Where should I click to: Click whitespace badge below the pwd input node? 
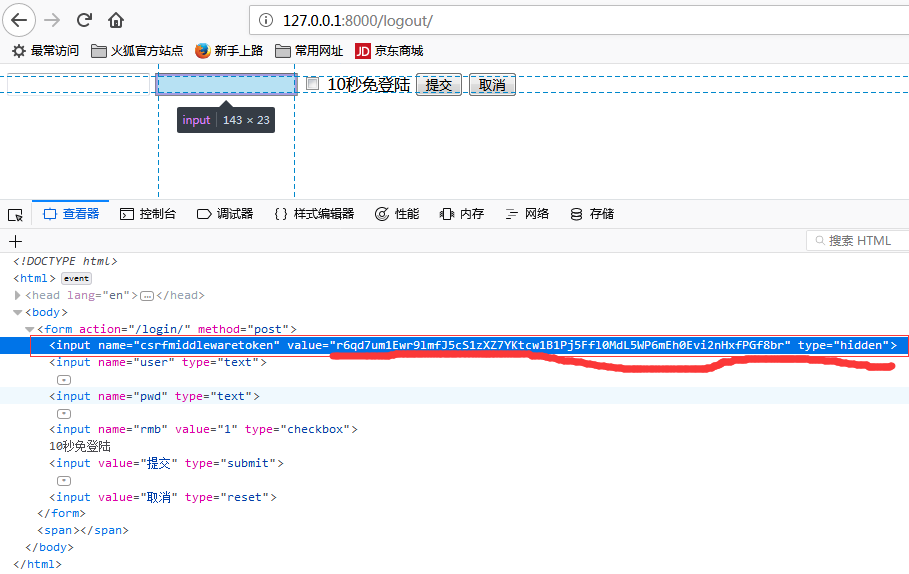(x=64, y=414)
